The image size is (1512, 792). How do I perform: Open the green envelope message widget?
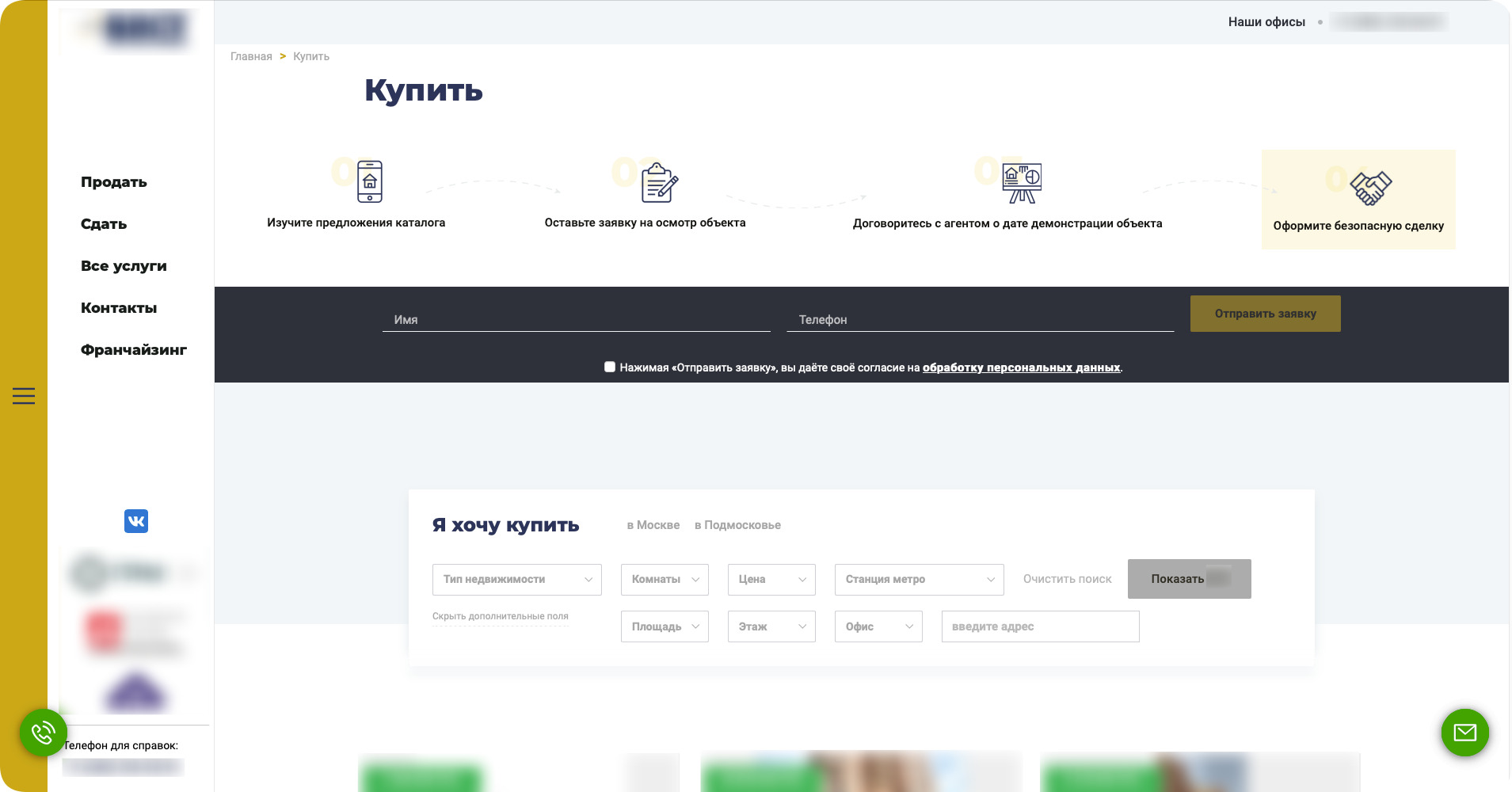click(x=1464, y=733)
